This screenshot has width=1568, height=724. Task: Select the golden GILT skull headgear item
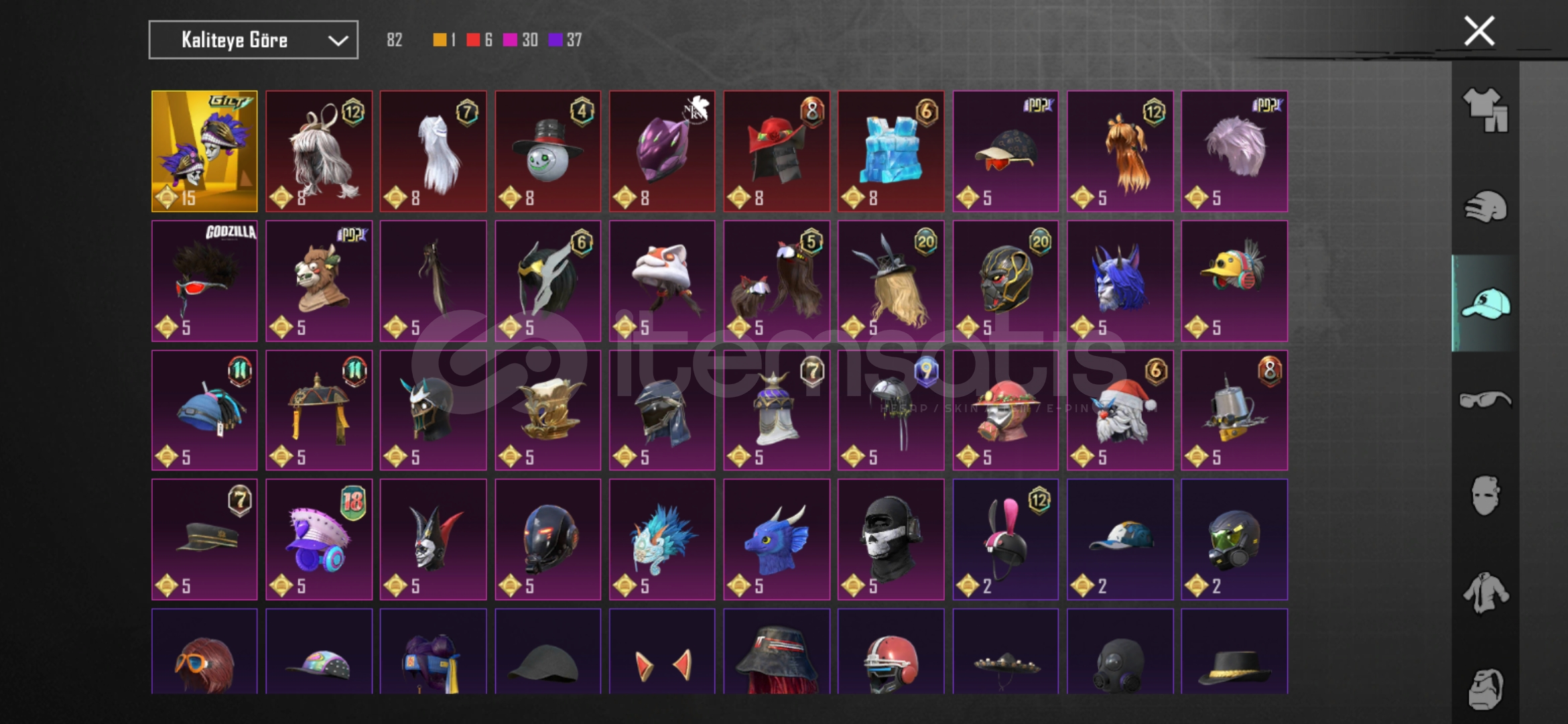point(204,152)
